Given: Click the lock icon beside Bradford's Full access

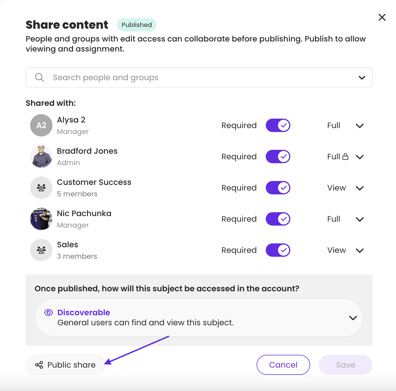Looking at the screenshot, I should [345, 156].
